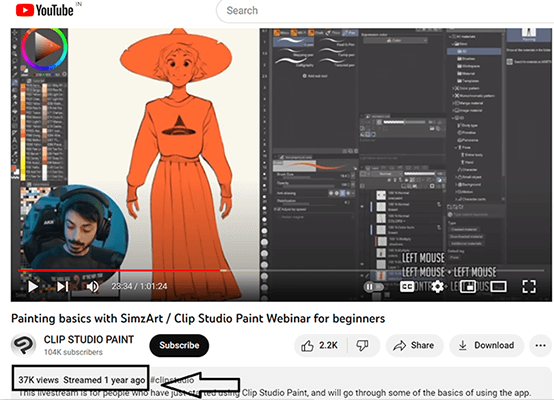Click the video title text
554x400 pixels.
click(x=198, y=318)
